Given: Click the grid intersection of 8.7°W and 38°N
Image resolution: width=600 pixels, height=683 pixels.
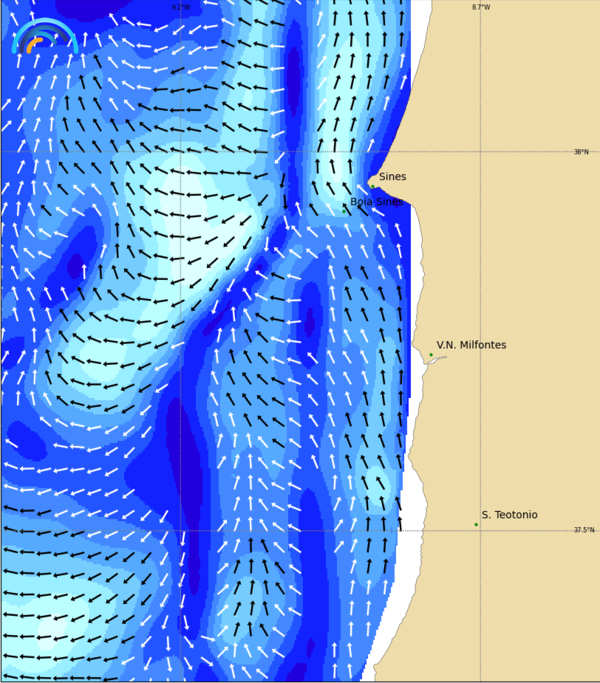Looking at the screenshot, I should 481,152.
